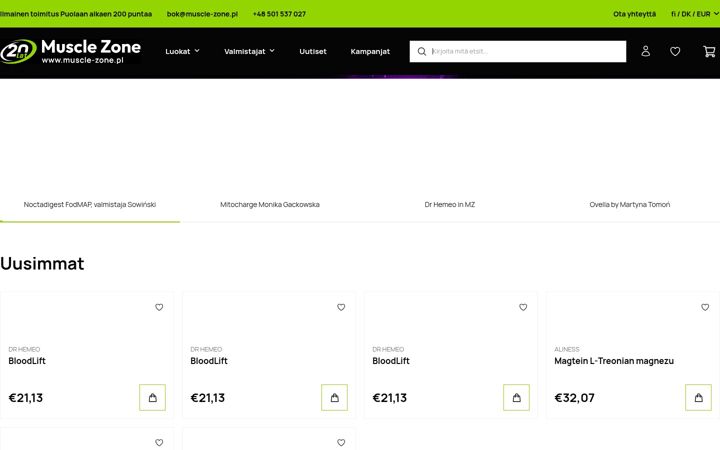Favorite the second BloodLift product
Viewport: 720px width, 450px height.
point(341,307)
